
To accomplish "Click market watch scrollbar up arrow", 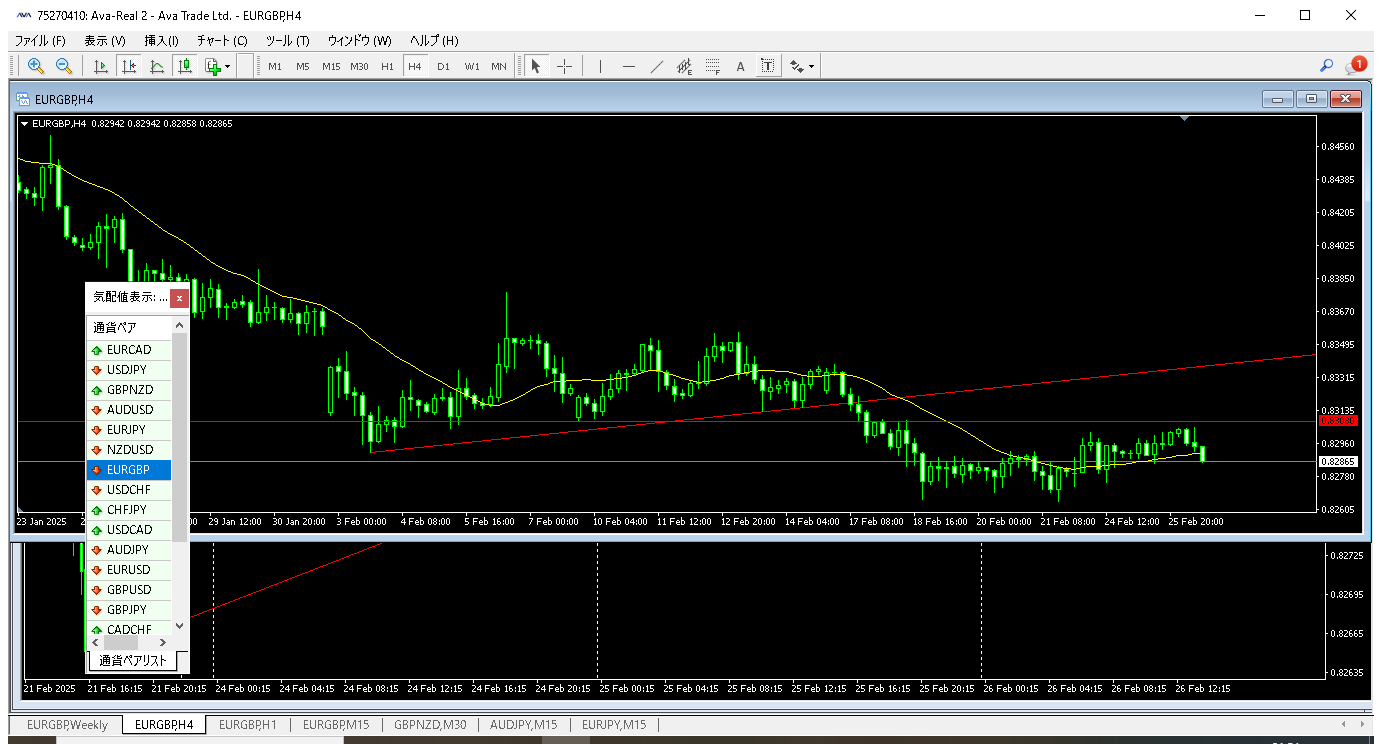I will point(180,325).
